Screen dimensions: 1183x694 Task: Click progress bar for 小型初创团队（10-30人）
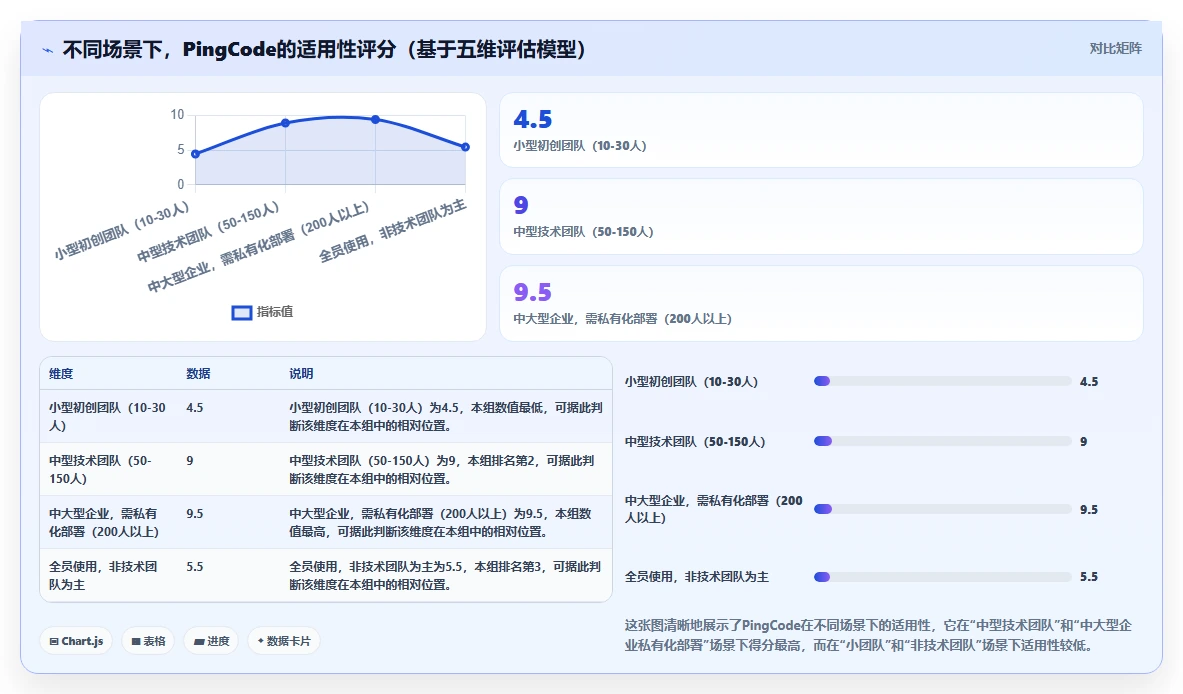click(x=942, y=381)
